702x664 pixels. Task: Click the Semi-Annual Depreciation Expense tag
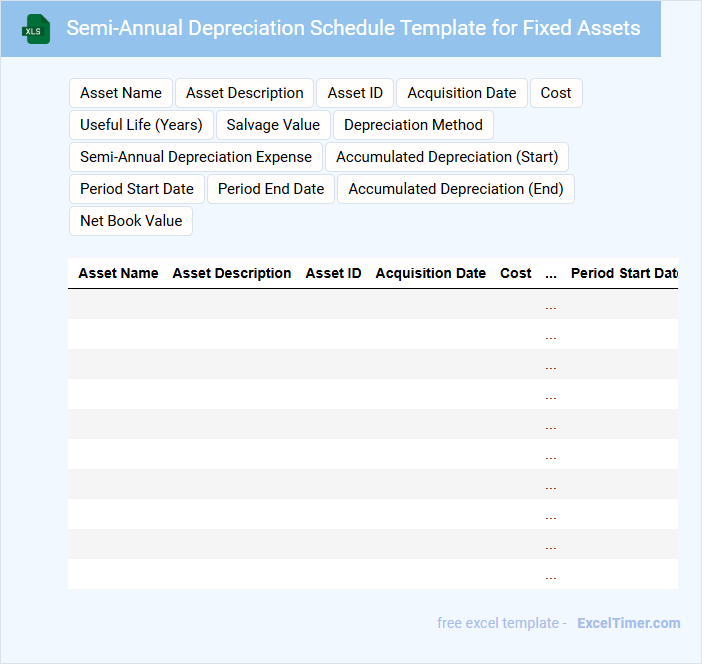(x=196, y=157)
